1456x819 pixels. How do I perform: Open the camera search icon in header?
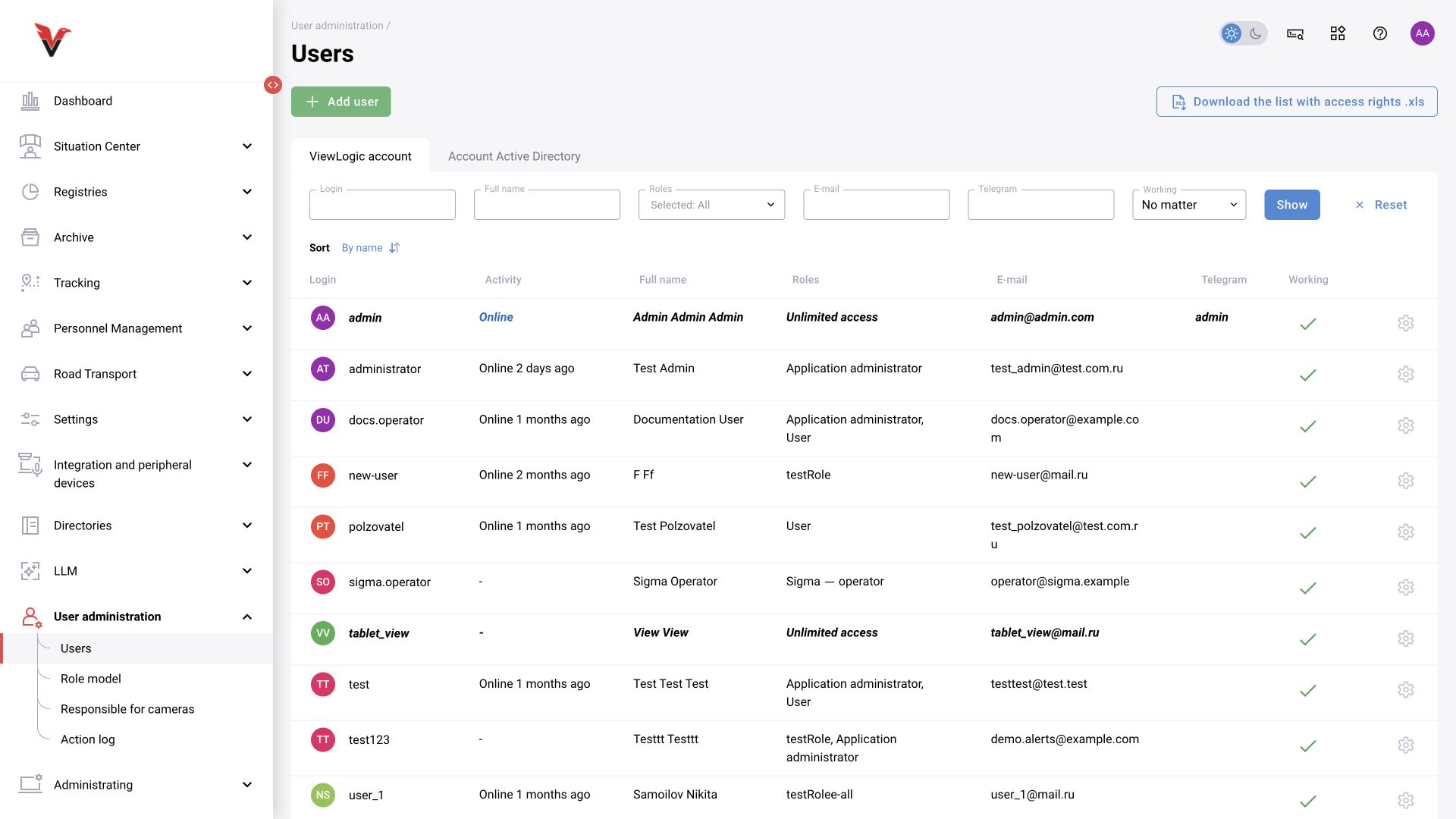(x=1295, y=33)
